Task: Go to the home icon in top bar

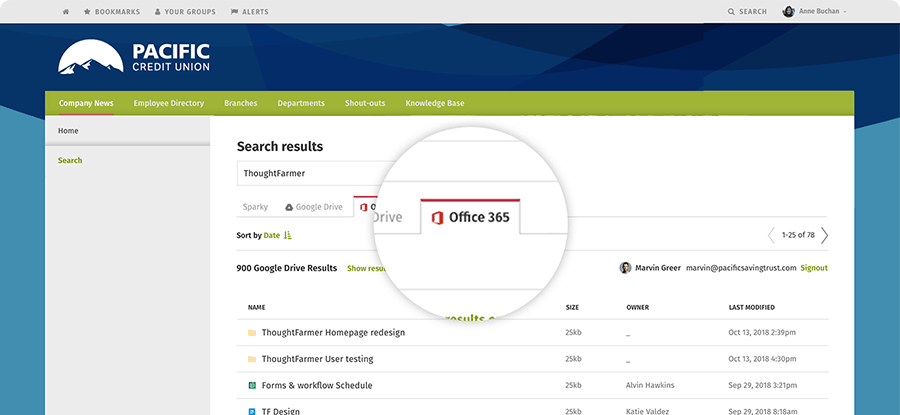Action: click(x=66, y=11)
